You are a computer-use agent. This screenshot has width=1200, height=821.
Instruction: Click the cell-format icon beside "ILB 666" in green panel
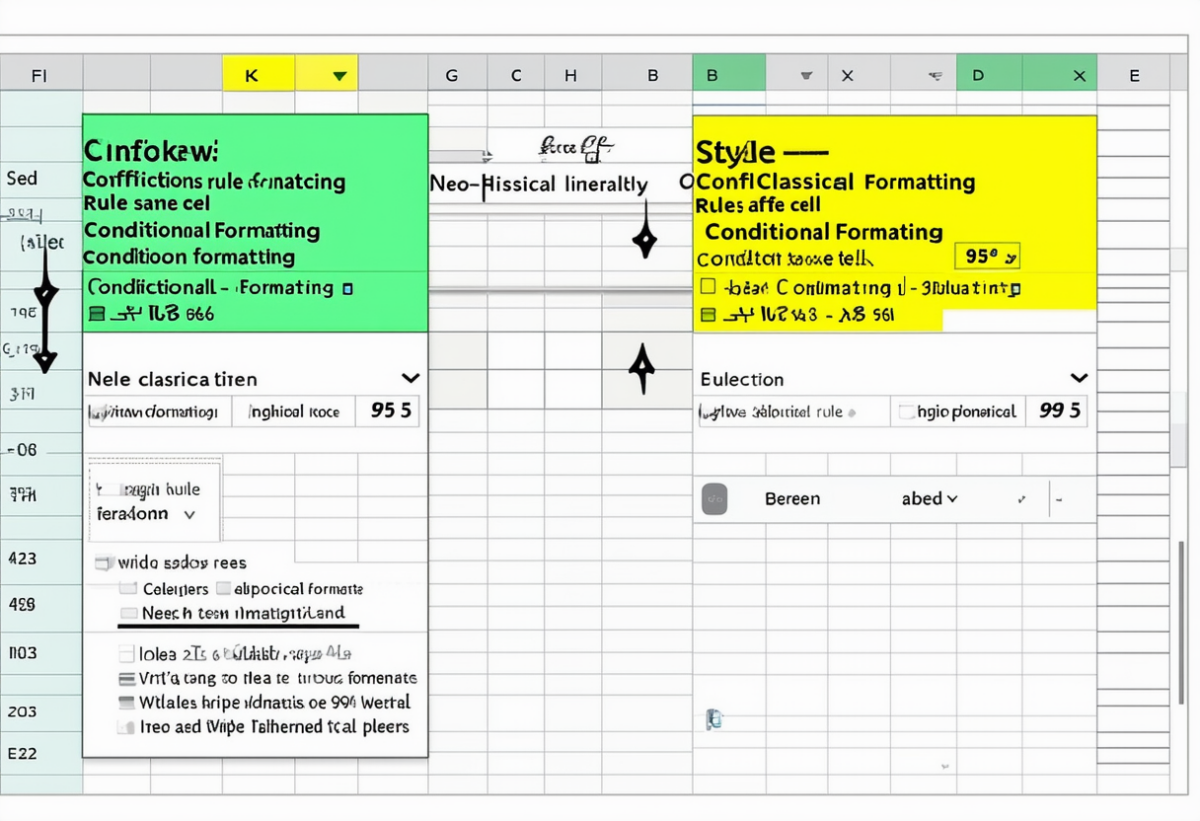(95, 313)
